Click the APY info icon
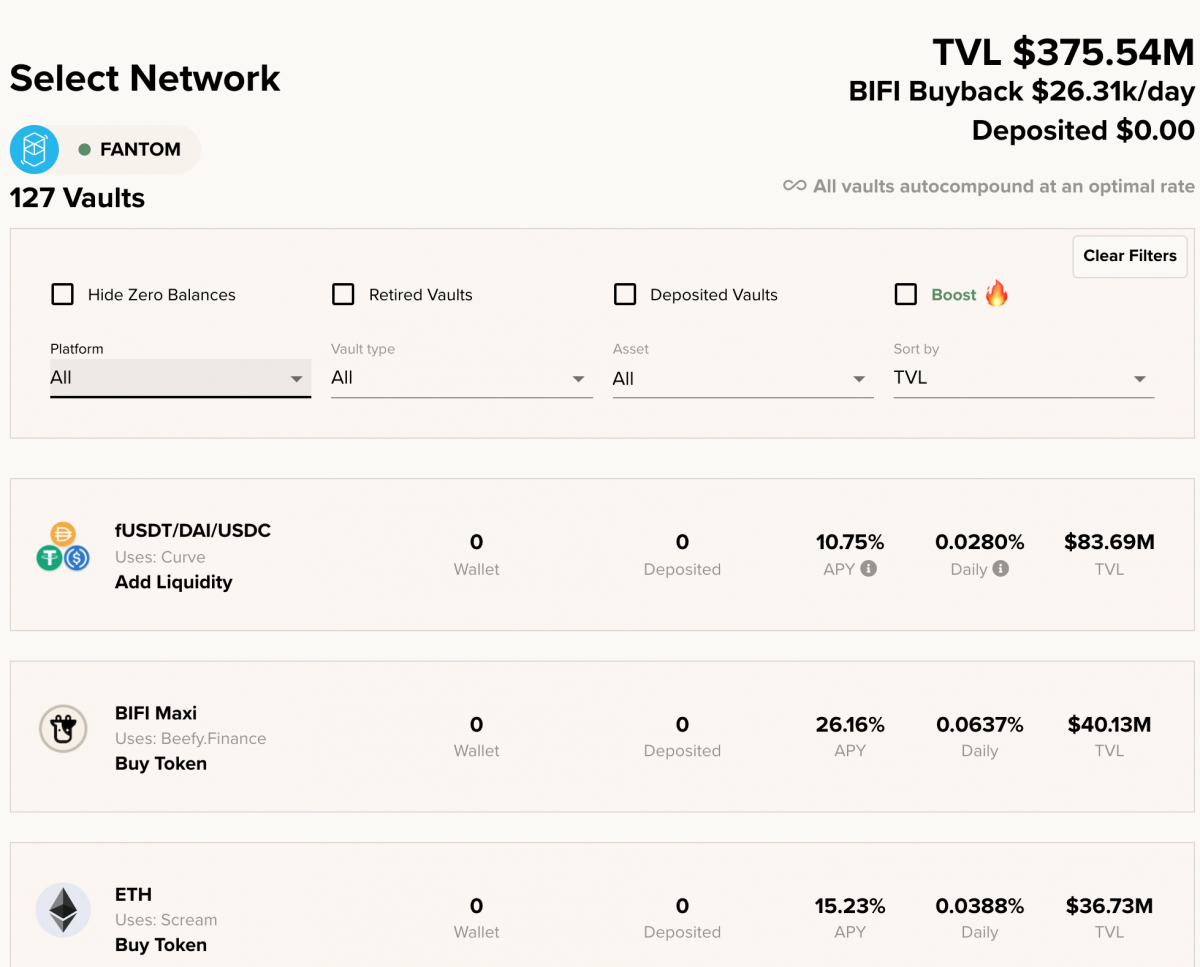 tap(869, 569)
